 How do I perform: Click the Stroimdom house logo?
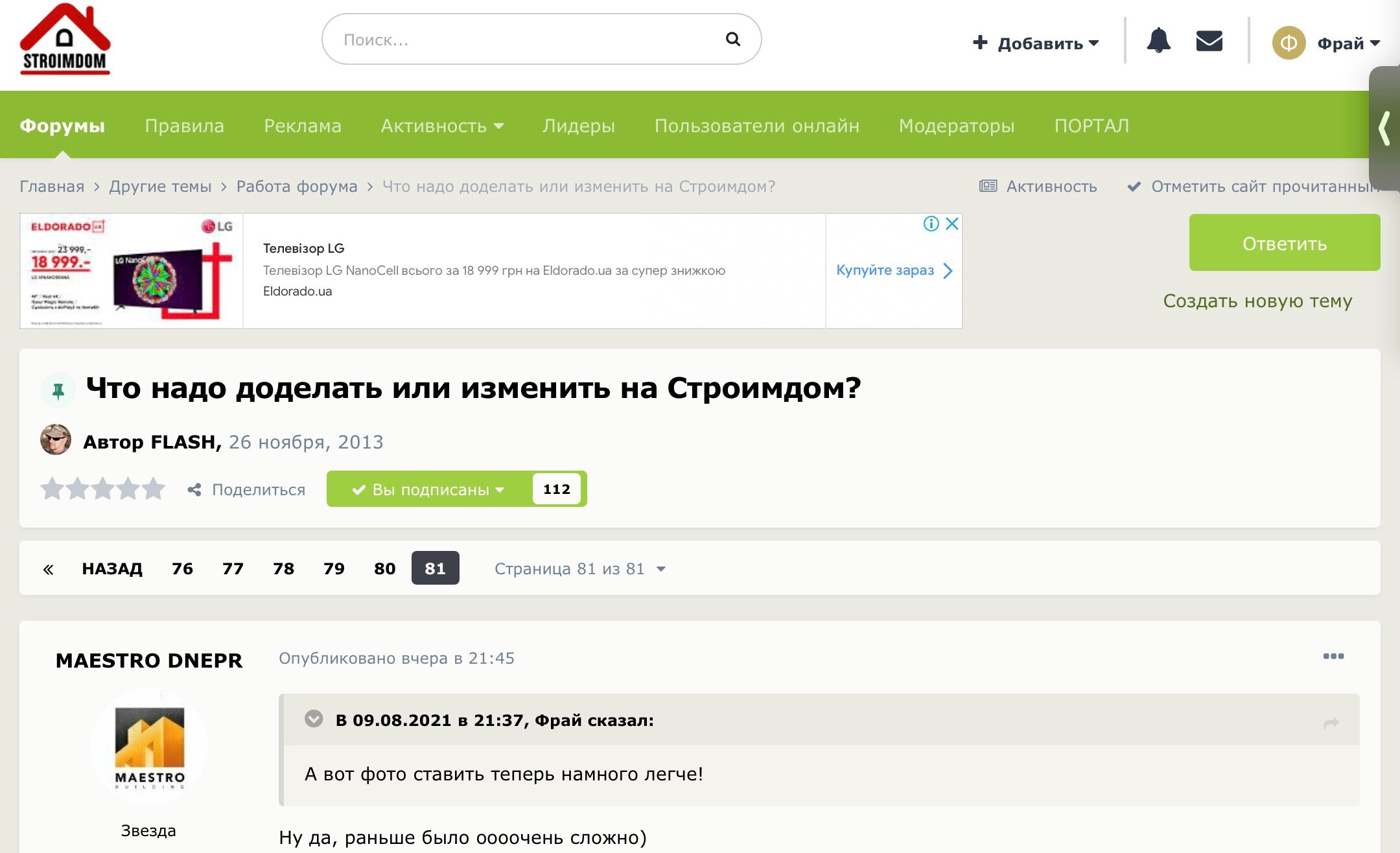pos(65,39)
